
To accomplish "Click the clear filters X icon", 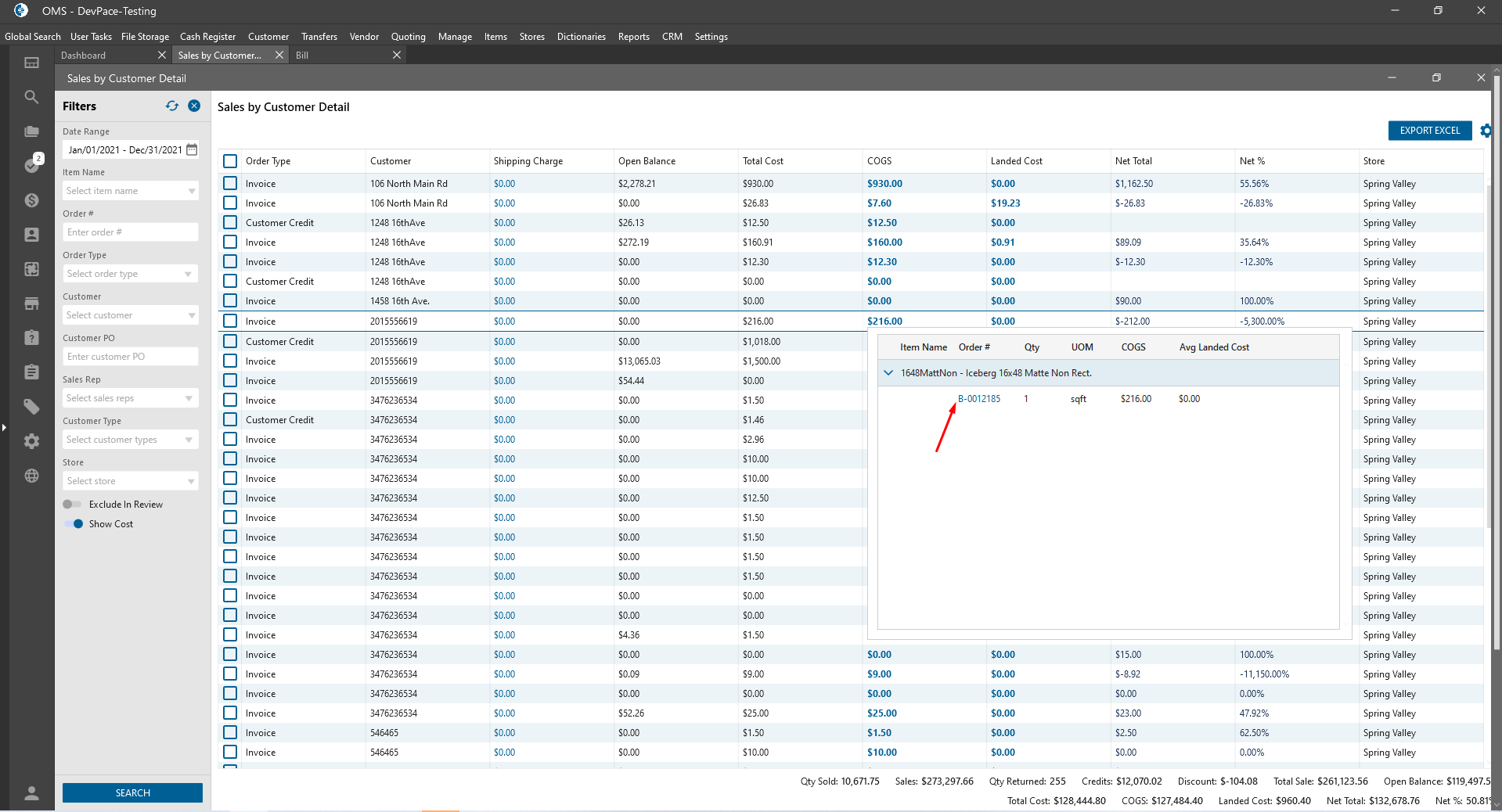I will tap(194, 106).
